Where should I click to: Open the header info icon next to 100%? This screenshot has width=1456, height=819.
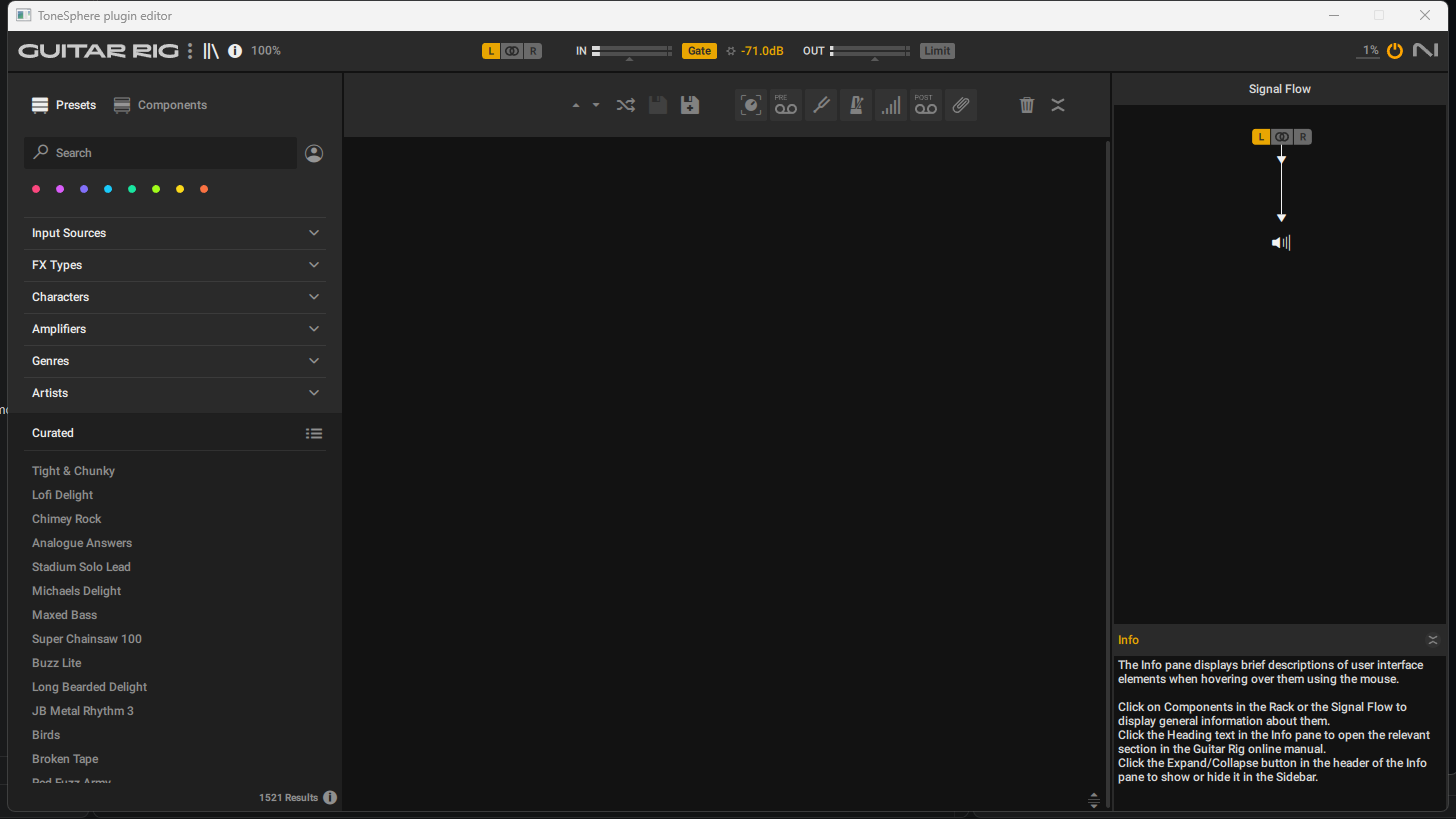click(x=235, y=51)
